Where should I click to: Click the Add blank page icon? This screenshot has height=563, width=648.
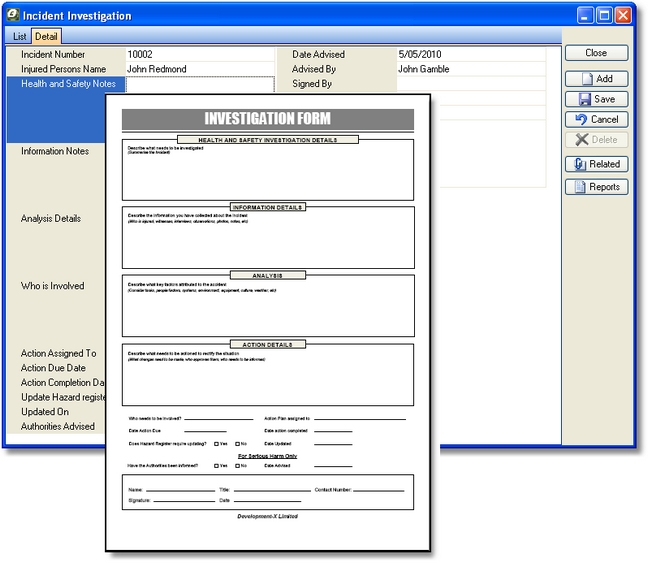(587, 79)
